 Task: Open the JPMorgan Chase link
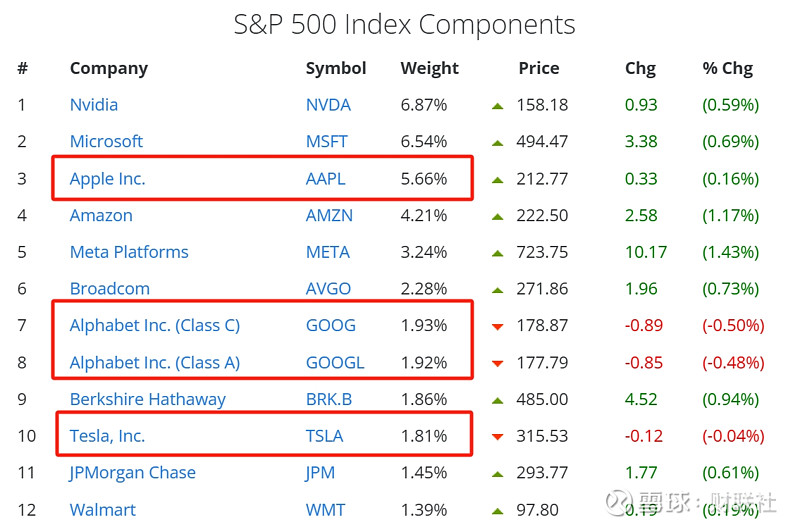pos(132,472)
